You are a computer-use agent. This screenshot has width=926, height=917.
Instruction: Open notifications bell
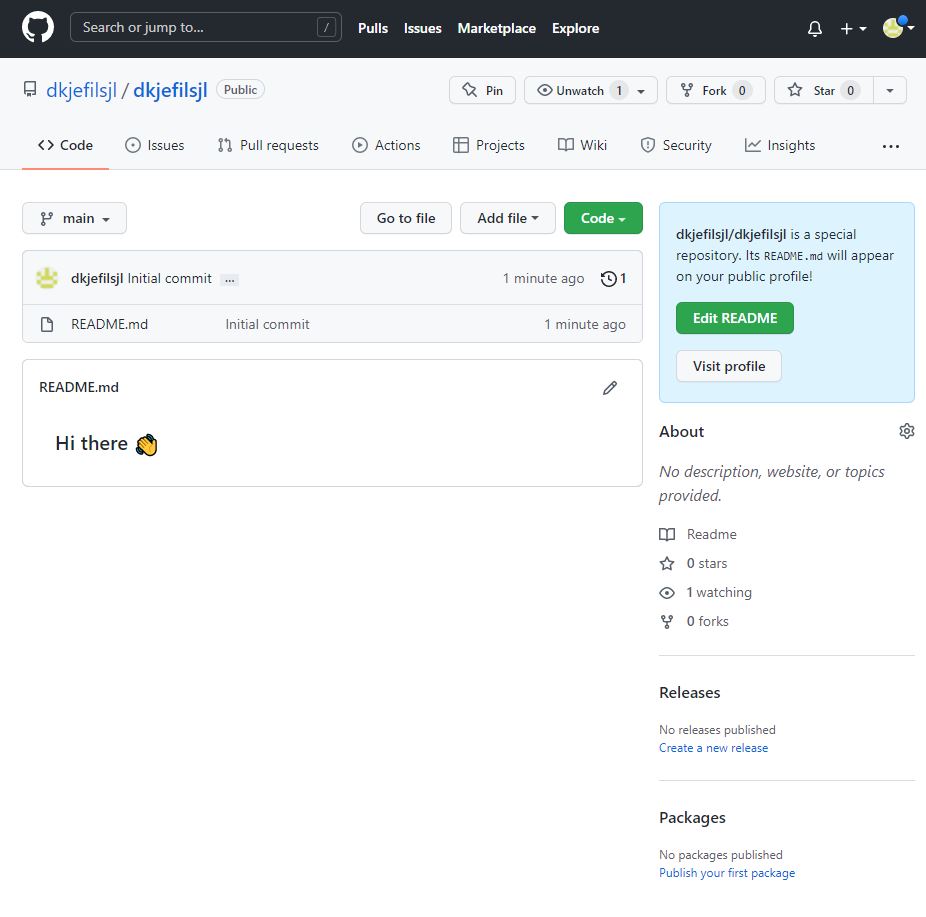[814, 28]
